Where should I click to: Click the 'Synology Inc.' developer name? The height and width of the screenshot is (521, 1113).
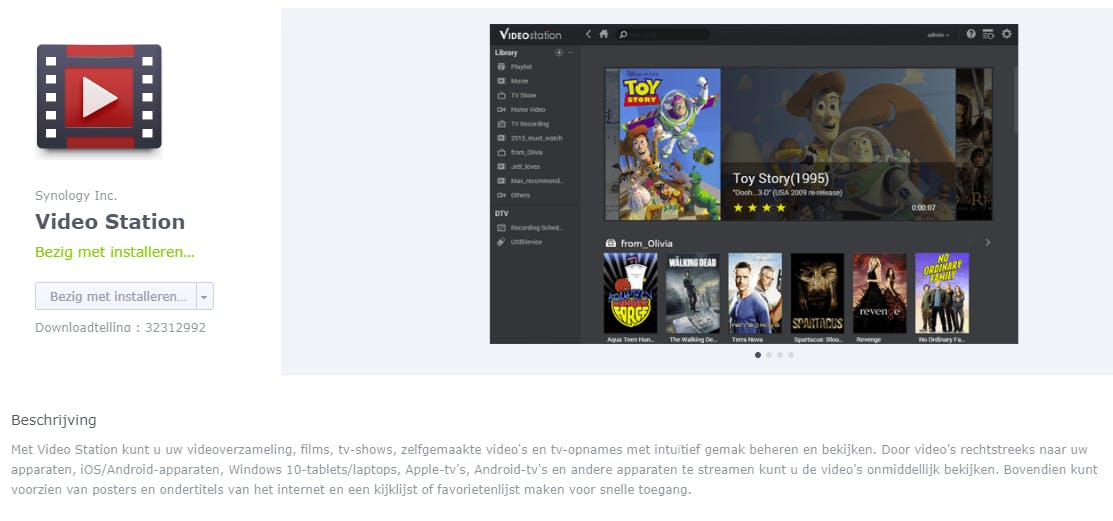pyautogui.click(x=76, y=196)
